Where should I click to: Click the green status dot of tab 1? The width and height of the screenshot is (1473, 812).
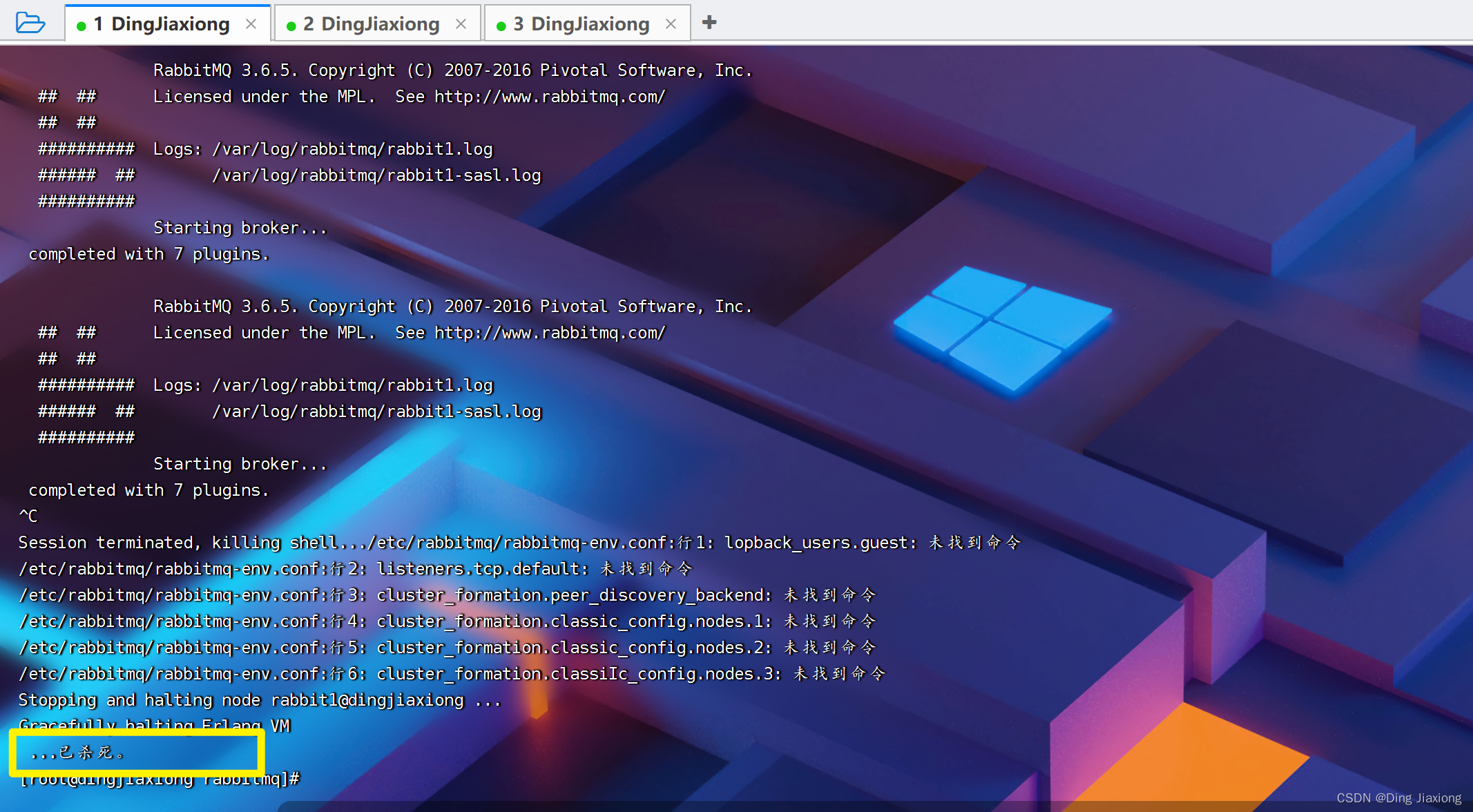click(x=81, y=26)
